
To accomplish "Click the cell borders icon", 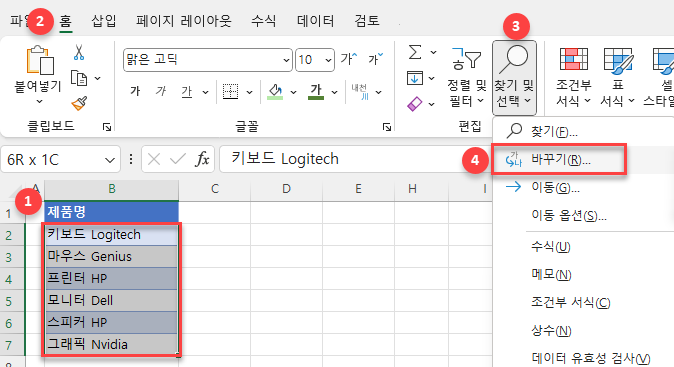I will click(230, 92).
